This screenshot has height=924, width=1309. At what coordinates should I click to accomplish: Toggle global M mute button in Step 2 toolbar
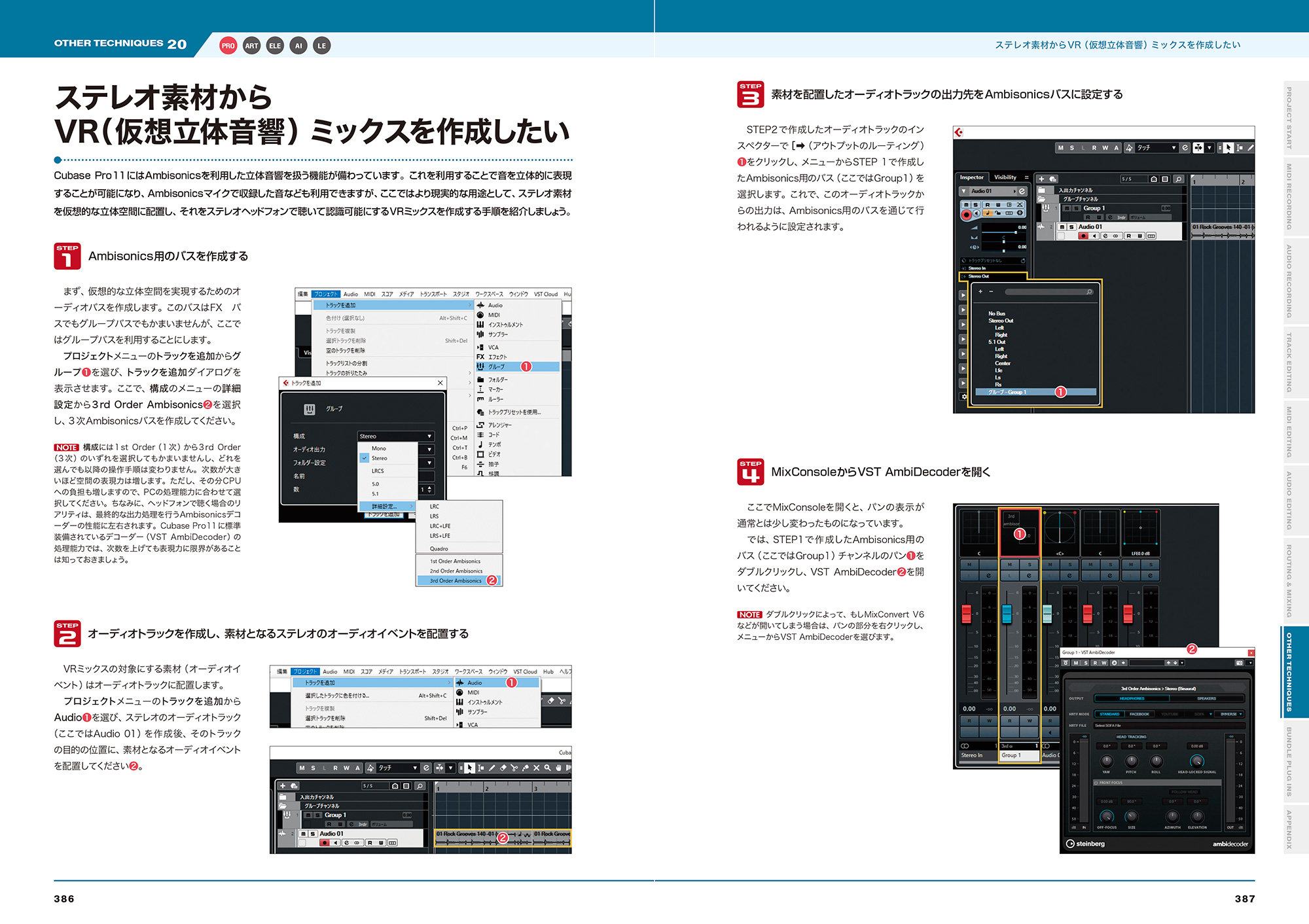click(302, 768)
